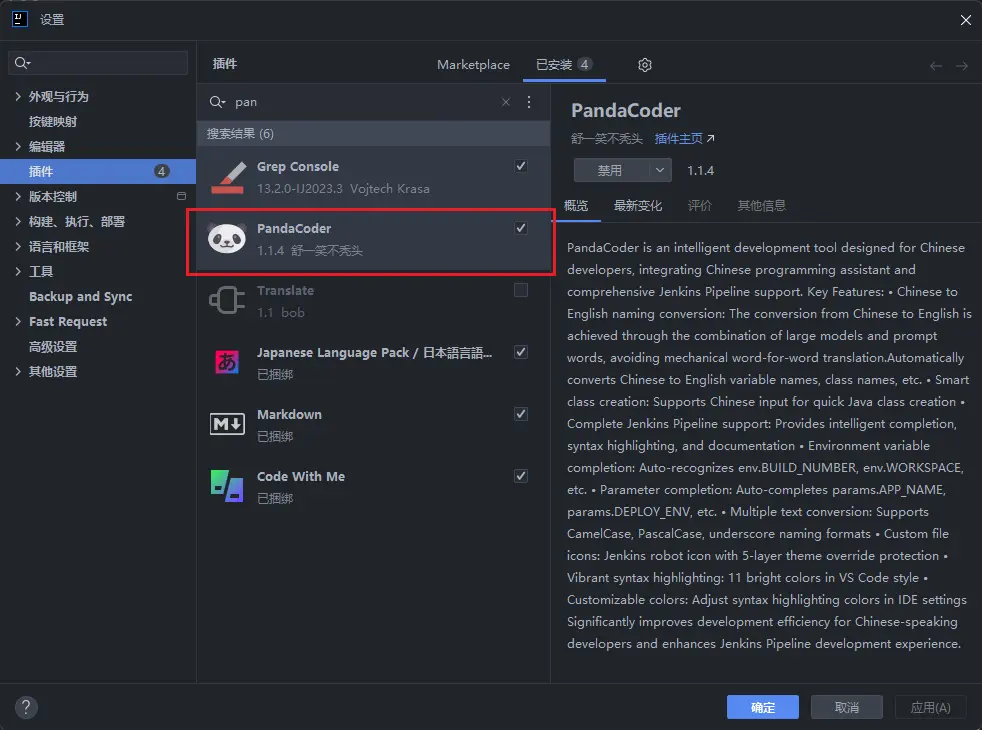Select the Code With Me plugin name

(x=301, y=476)
